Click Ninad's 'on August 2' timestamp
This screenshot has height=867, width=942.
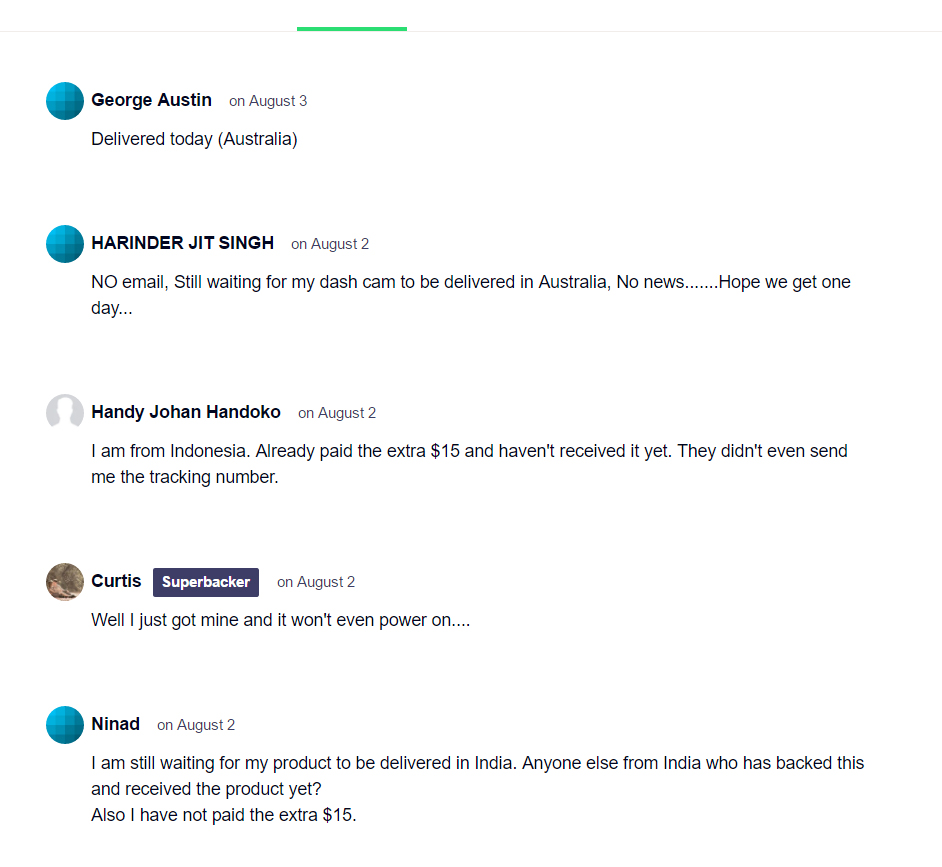[x=196, y=725]
